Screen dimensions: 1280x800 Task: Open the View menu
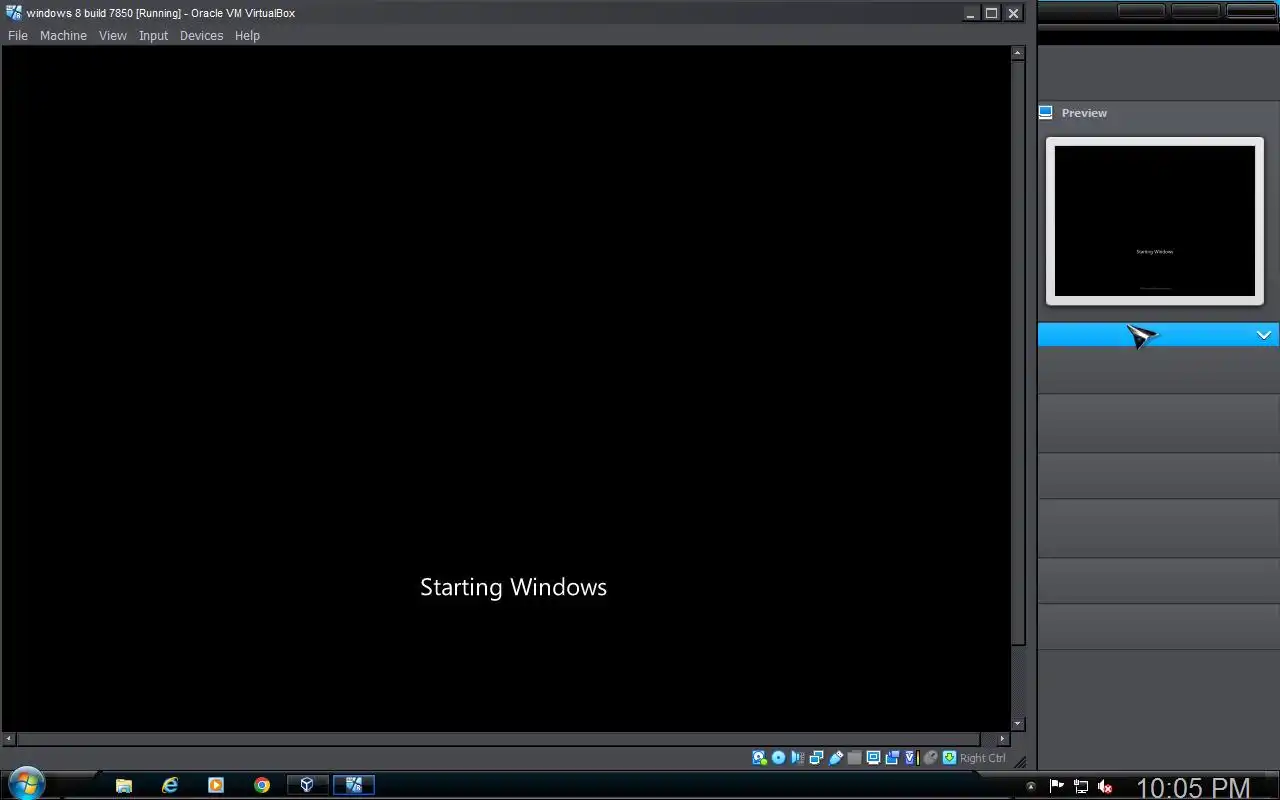pyautogui.click(x=113, y=35)
